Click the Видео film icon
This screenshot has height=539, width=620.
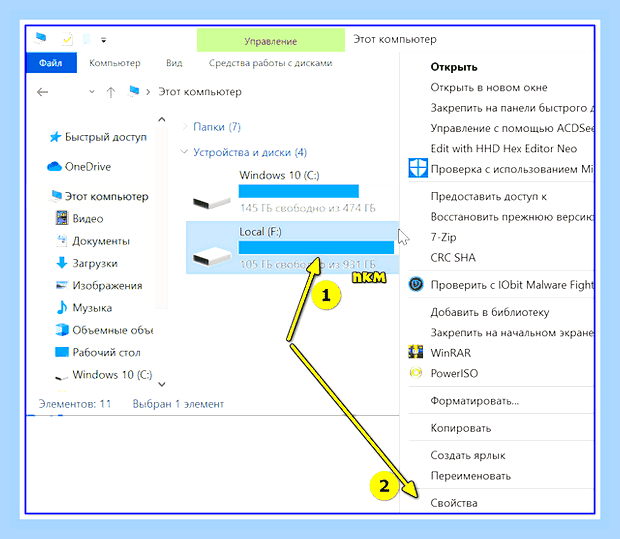pyautogui.click(x=62, y=218)
